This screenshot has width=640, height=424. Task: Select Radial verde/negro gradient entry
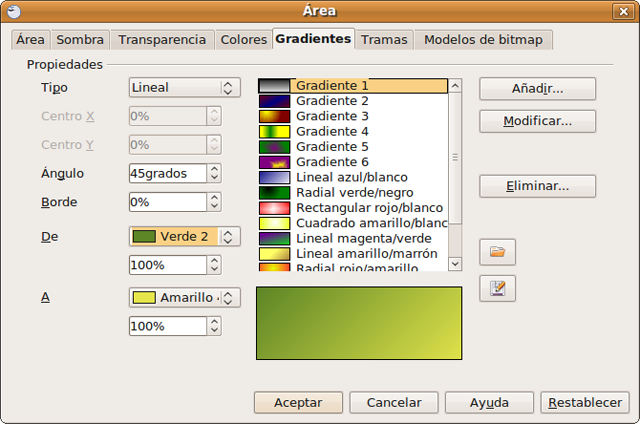click(x=354, y=192)
